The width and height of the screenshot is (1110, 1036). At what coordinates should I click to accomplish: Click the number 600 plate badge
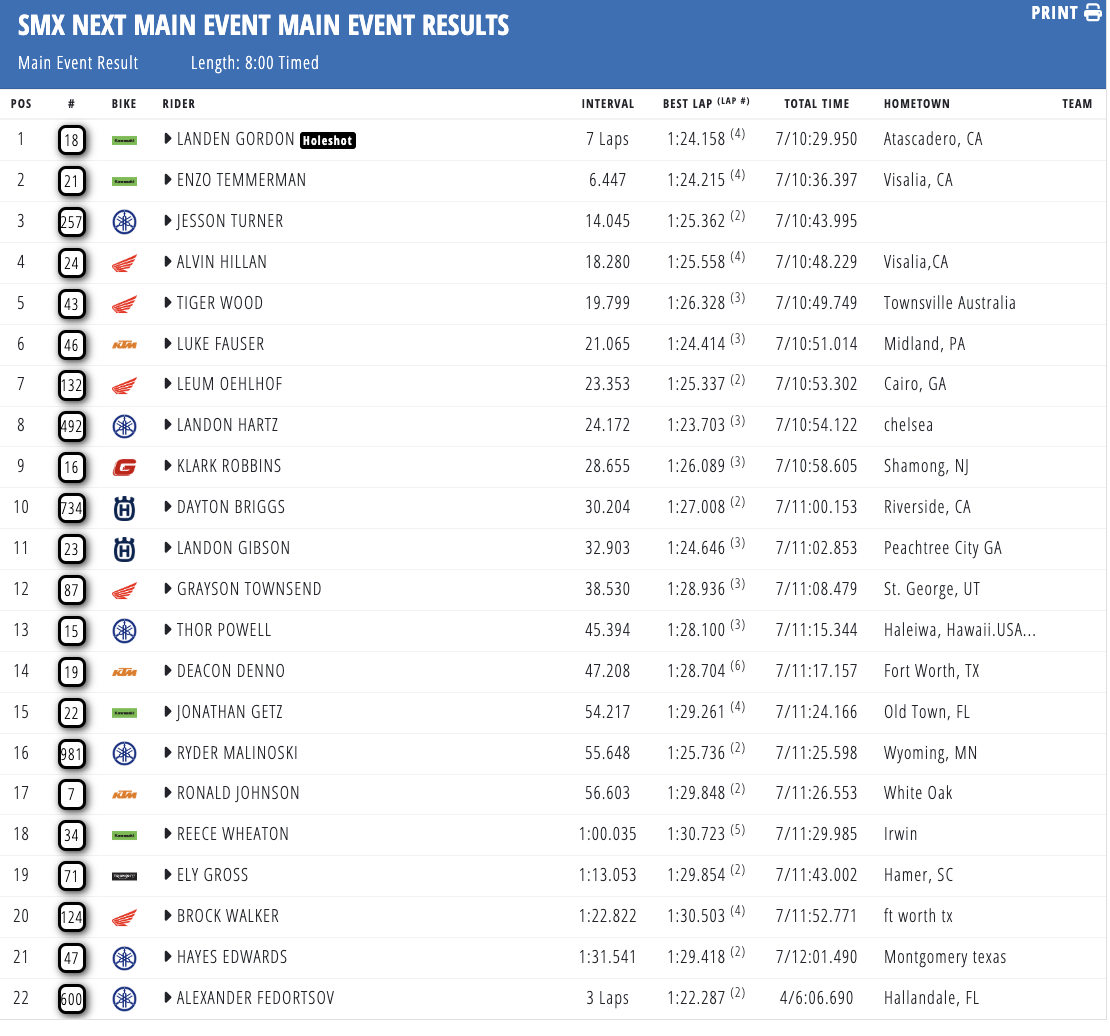click(71, 999)
